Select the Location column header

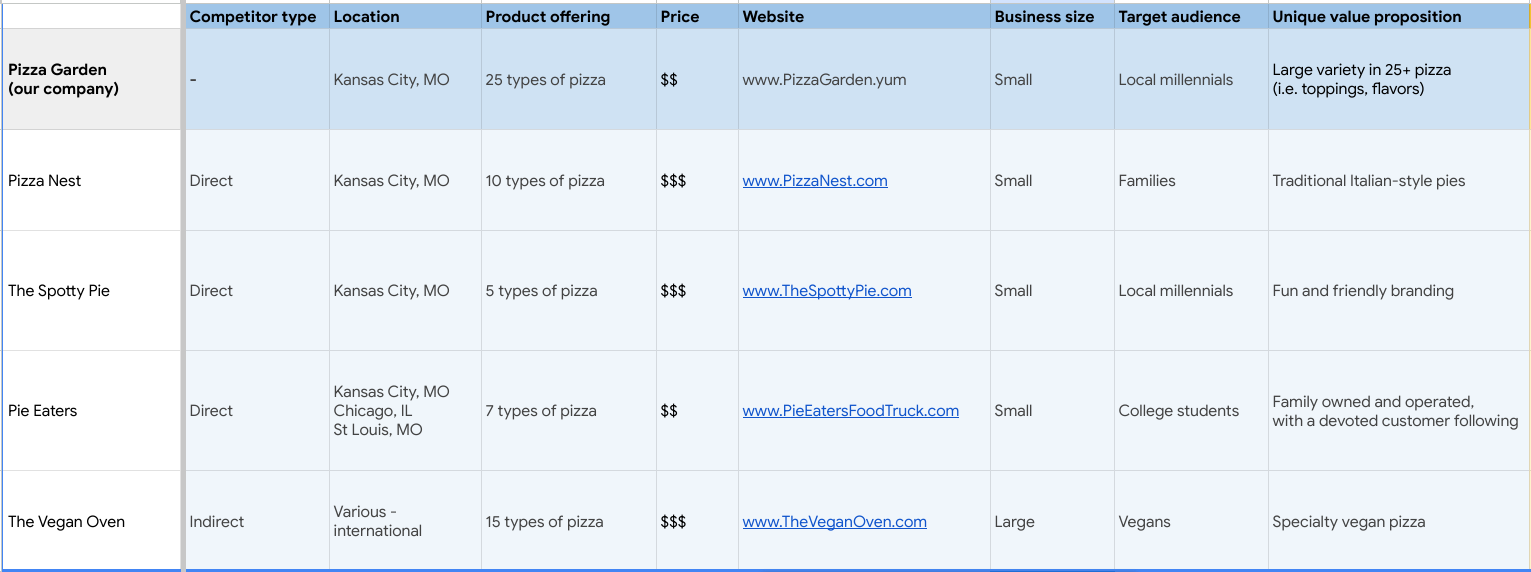pos(366,17)
